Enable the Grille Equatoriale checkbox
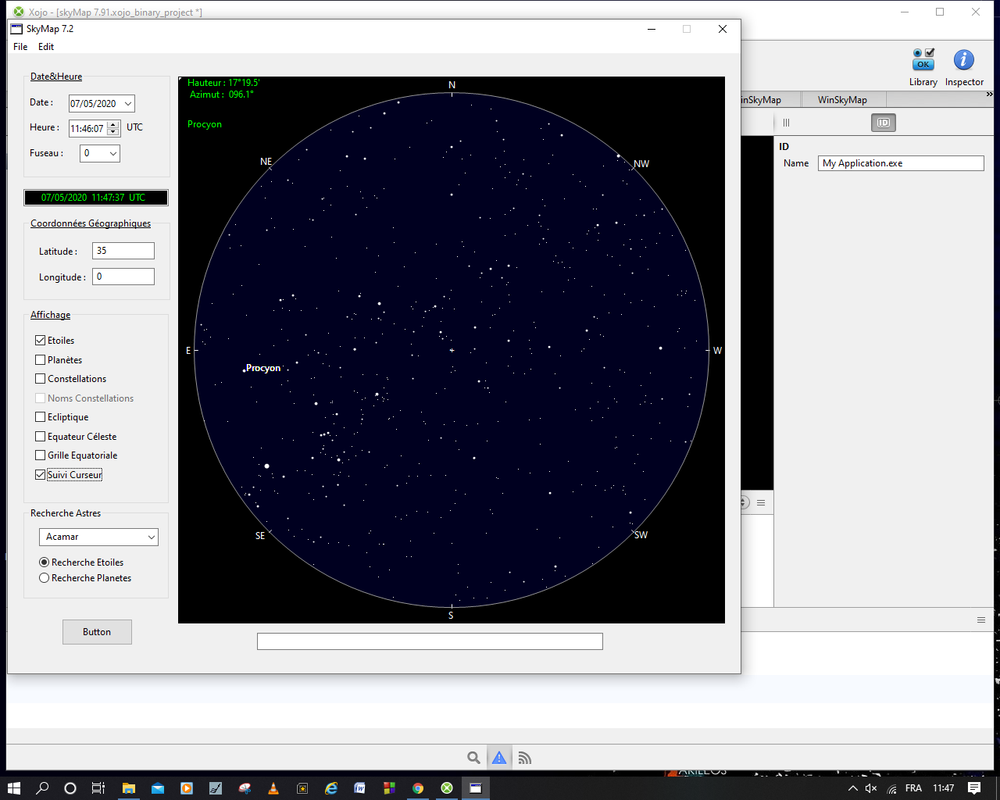1000x800 pixels. point(40,456)
